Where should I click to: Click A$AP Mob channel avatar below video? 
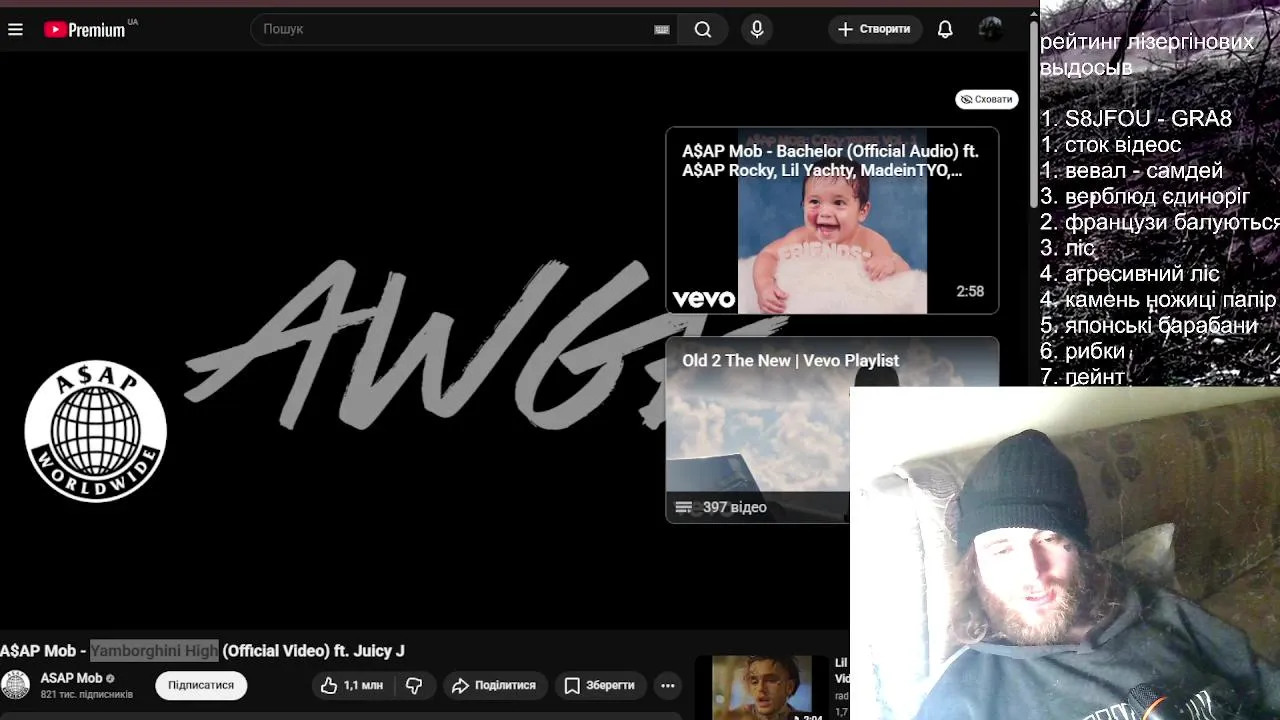15,685
